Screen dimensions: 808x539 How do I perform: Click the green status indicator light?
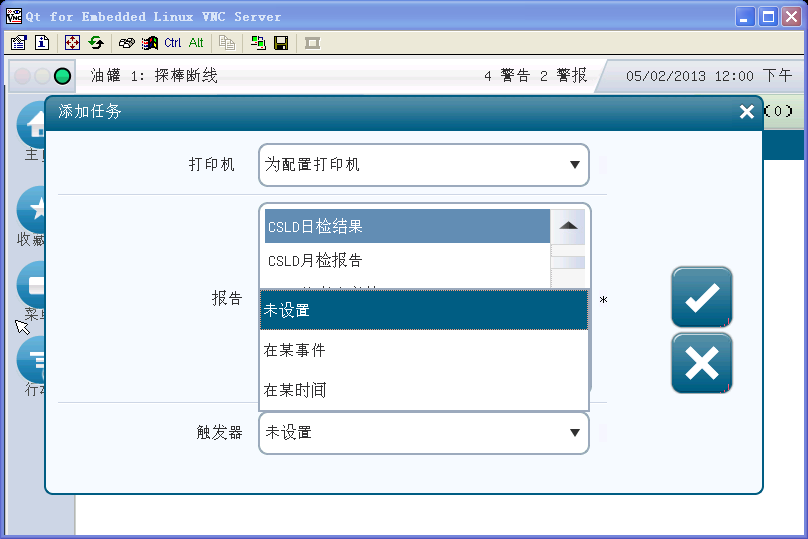click(62, 76)
